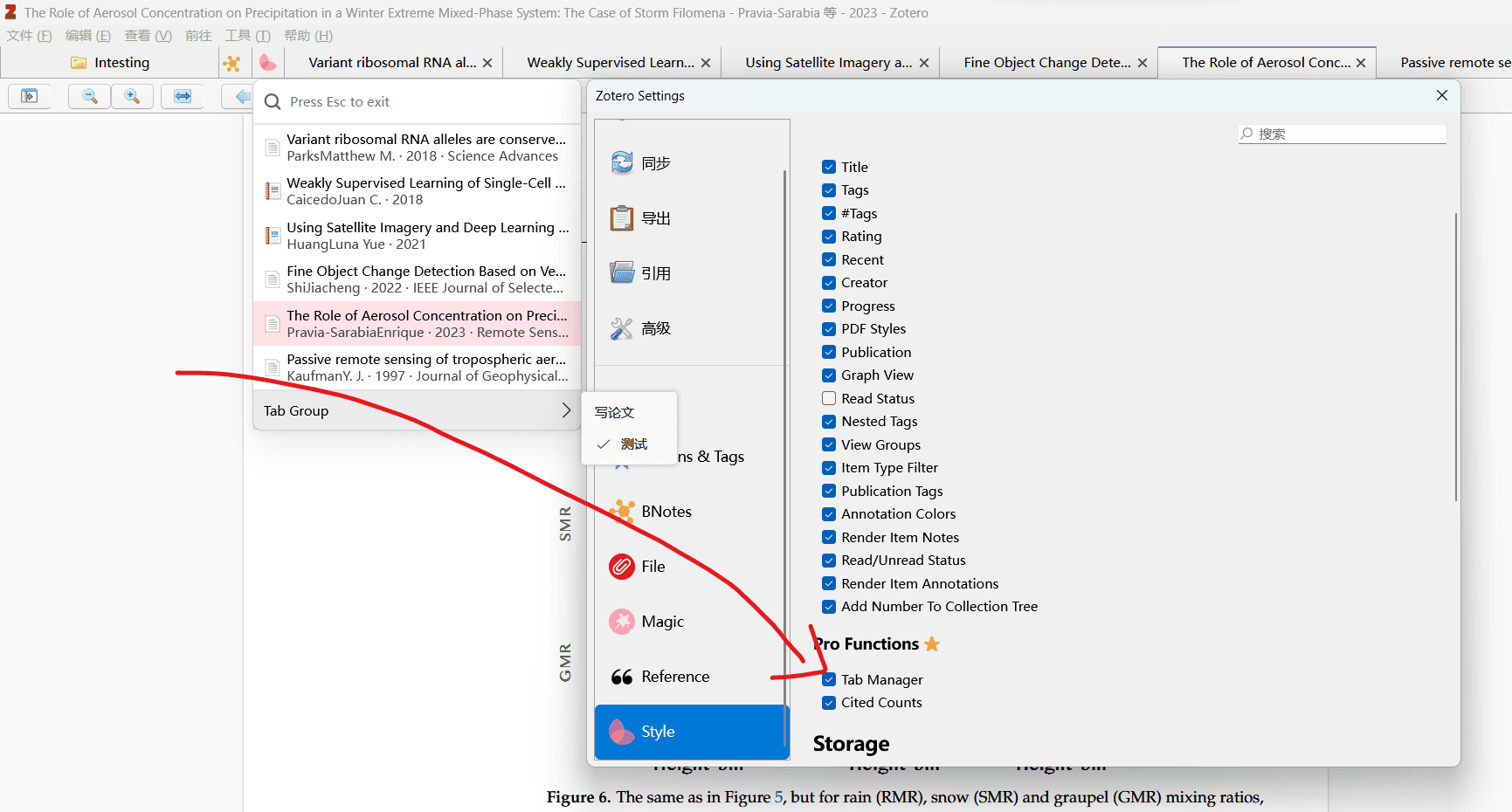1512x812 pixels.
Task: Uncheck the Tab Manager option
Action: (829, 679)
